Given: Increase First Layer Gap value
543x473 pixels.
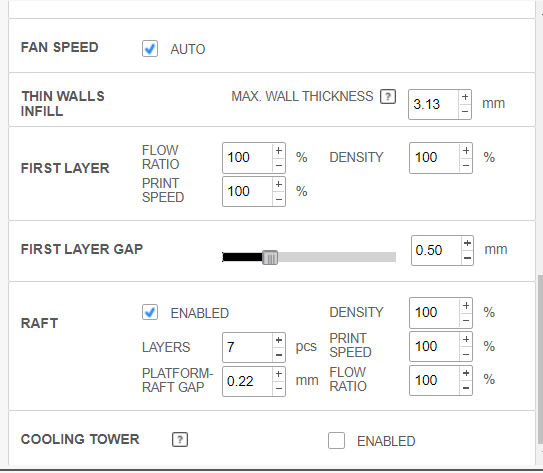Looking at the screenshot, I should pos(467,243).
